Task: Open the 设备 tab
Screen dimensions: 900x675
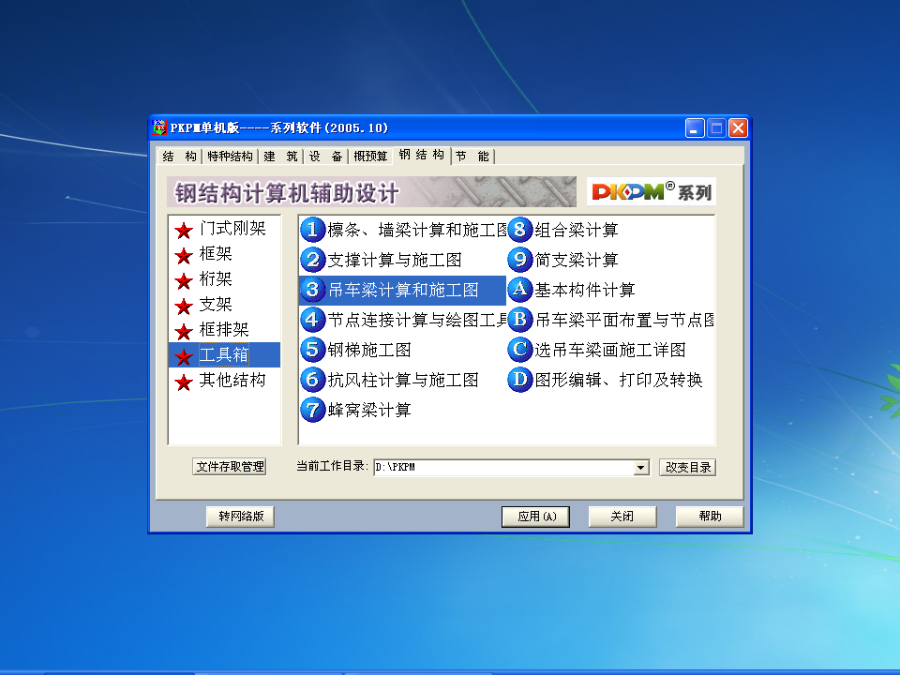Action: click(x=325, y=156)
